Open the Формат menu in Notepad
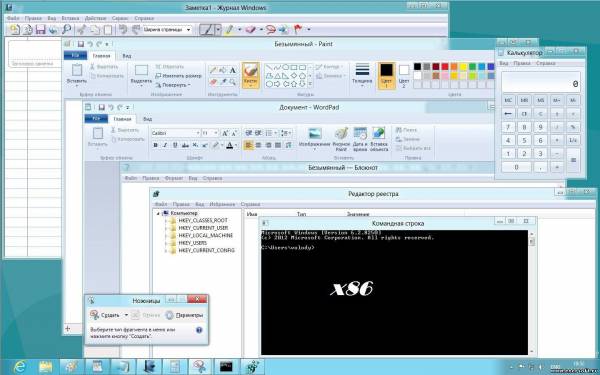This screenshot has width=600, height=375. coord(174,178)
